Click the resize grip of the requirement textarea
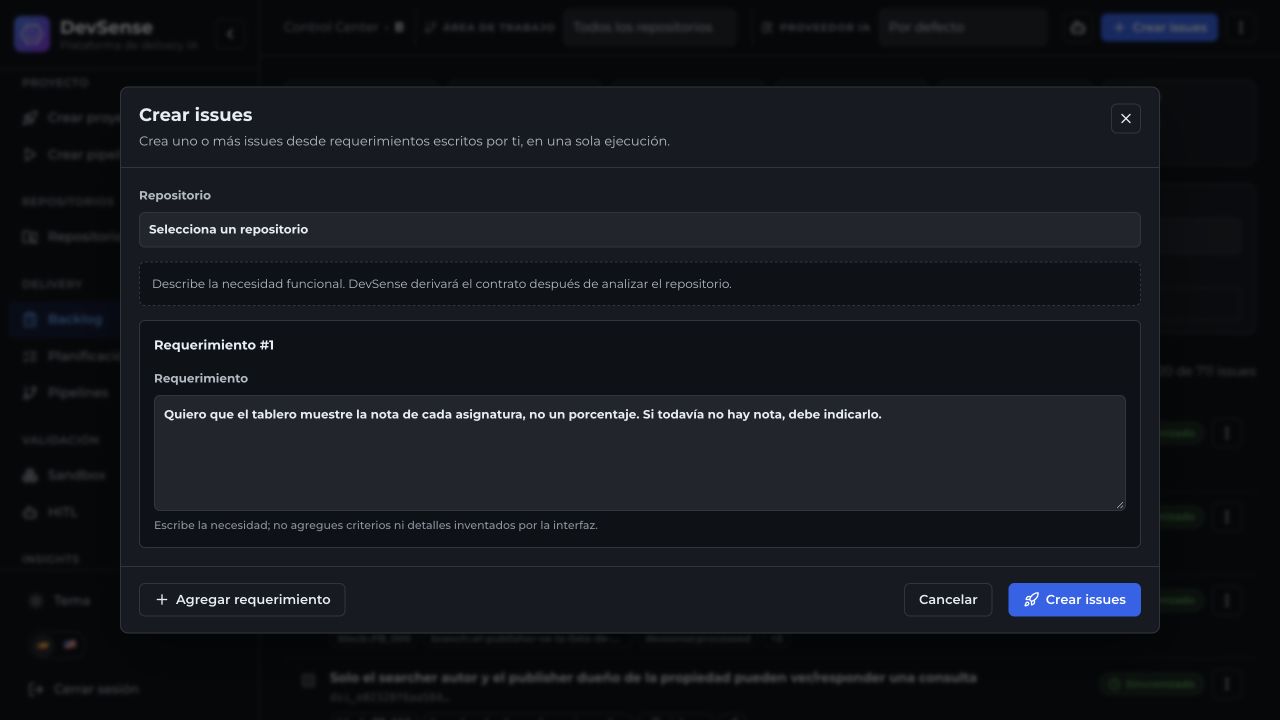1280x720 pixels. click(1119, 505)
